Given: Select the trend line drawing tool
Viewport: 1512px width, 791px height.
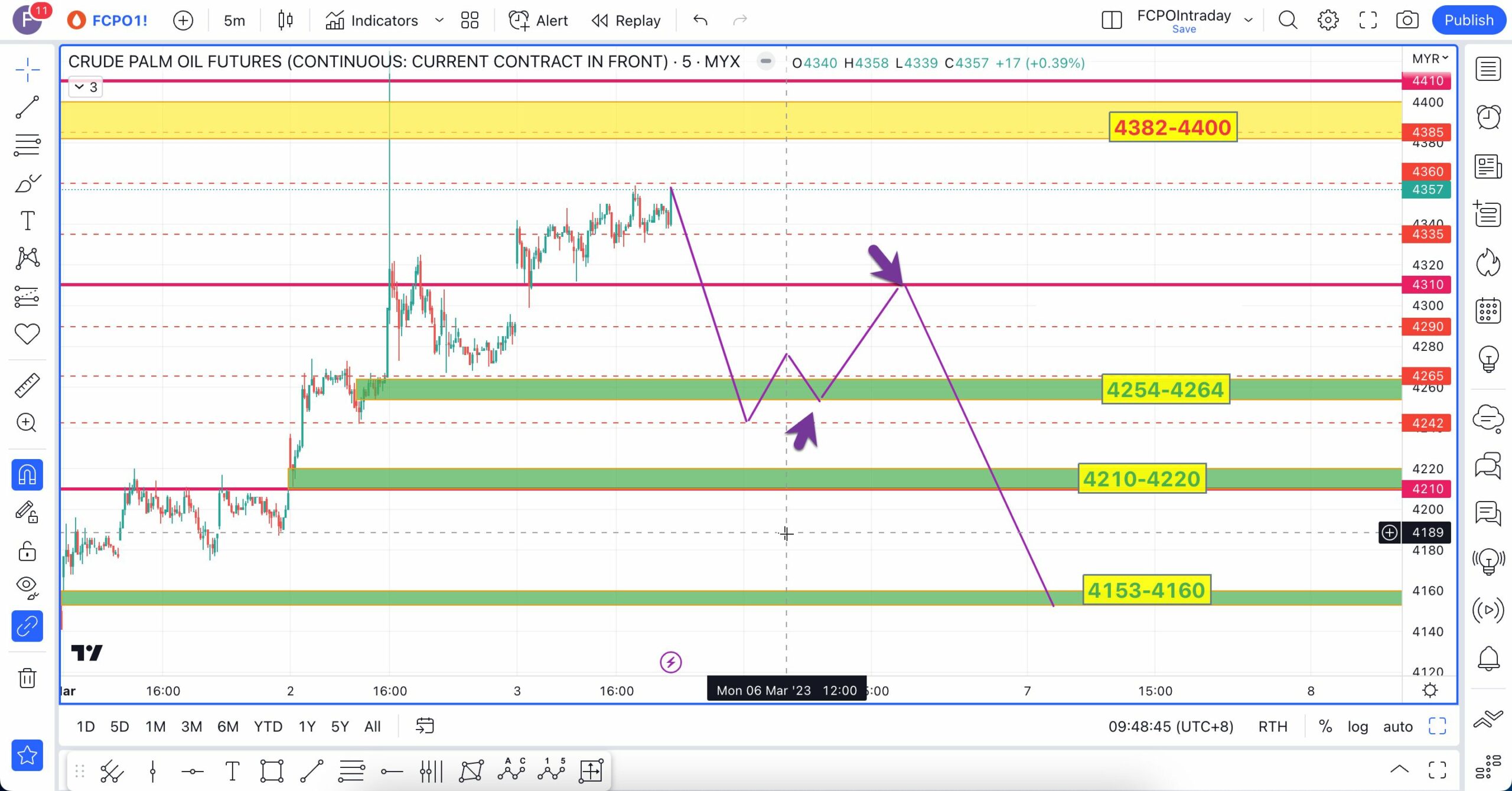Looking at the screenshot, I should 27,108.
